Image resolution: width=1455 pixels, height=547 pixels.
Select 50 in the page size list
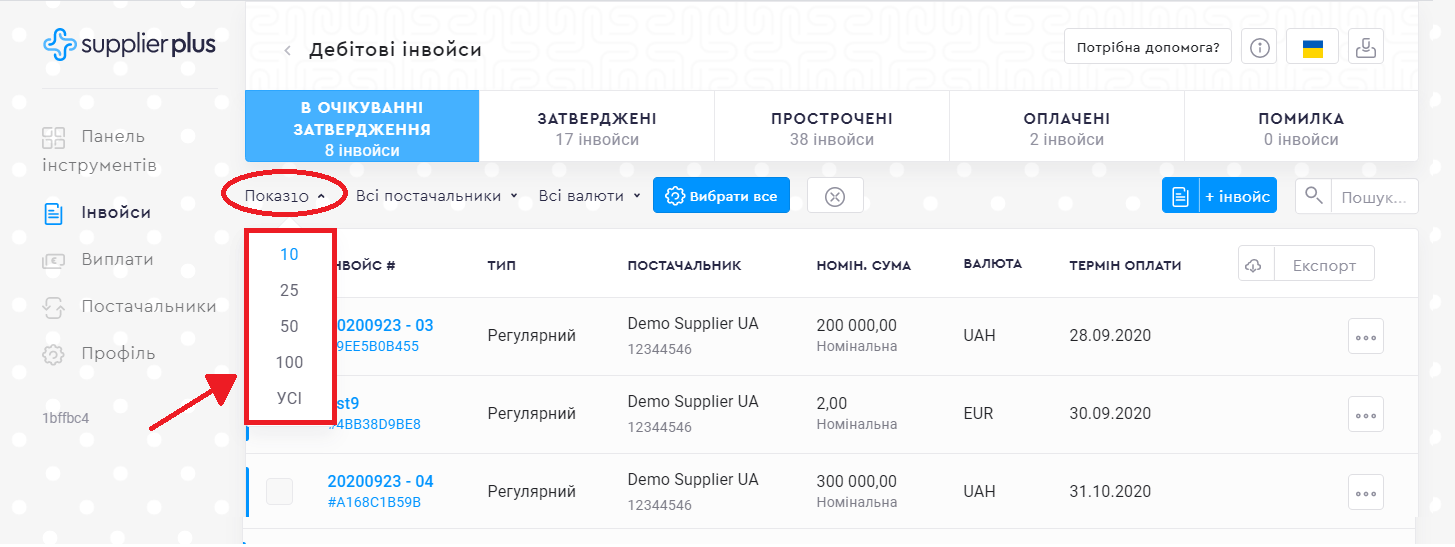click(289, 326)
